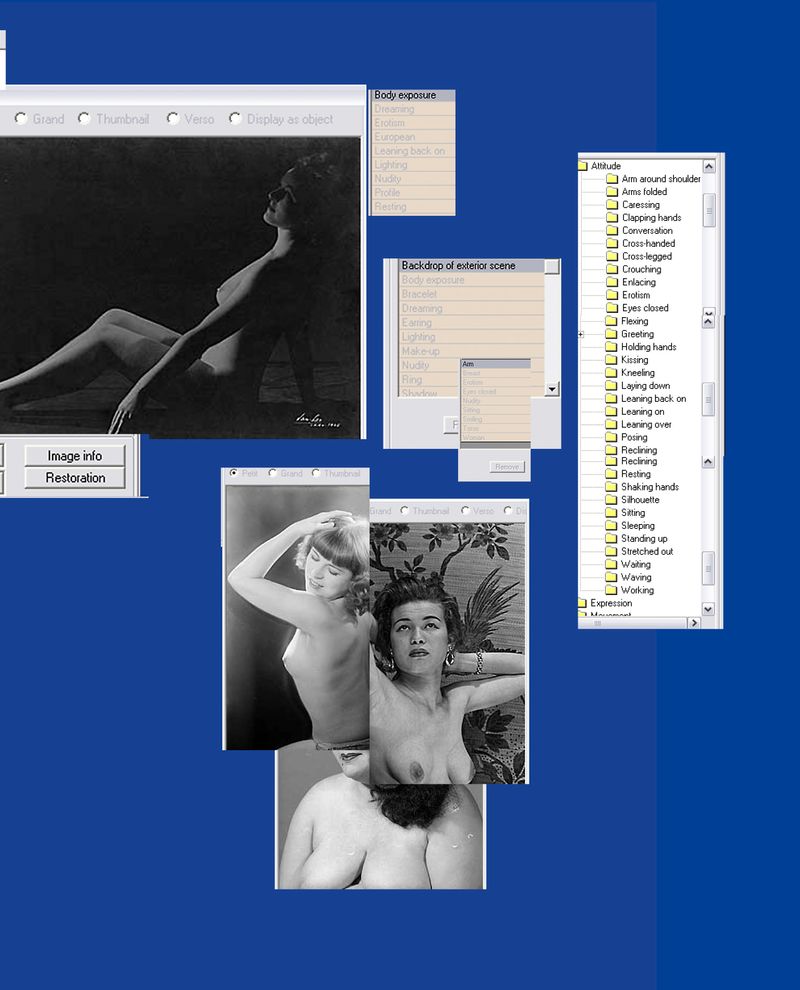This screenshot has height=990, width=800.
Task: Expand the plus sign beside the Attitude tree
Action: [580, 333]
